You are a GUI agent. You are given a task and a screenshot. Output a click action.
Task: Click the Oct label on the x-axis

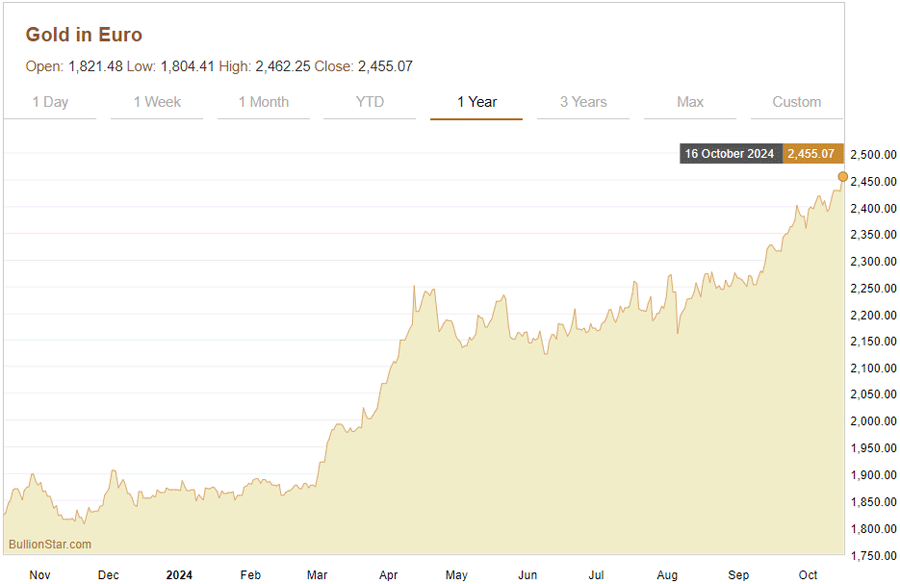point(808,575)
